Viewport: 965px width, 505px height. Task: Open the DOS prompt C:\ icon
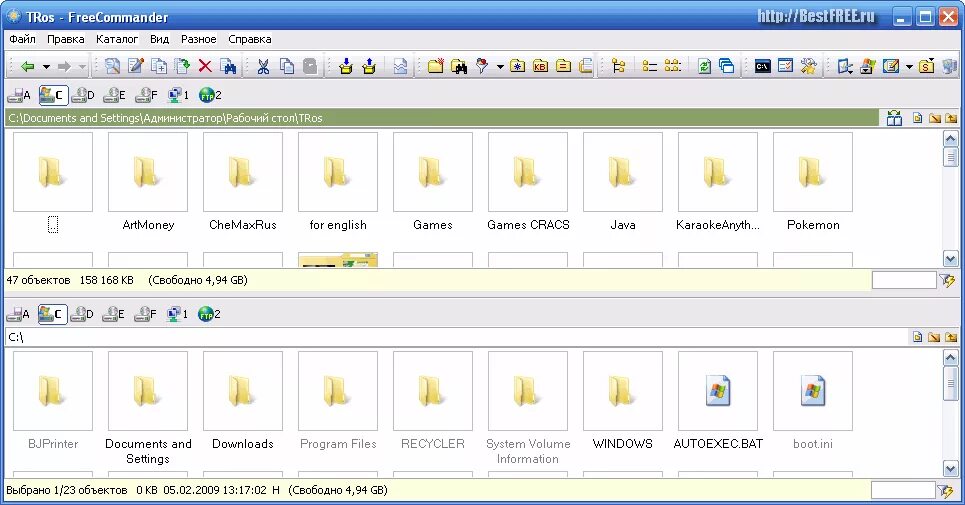(763, 66)
